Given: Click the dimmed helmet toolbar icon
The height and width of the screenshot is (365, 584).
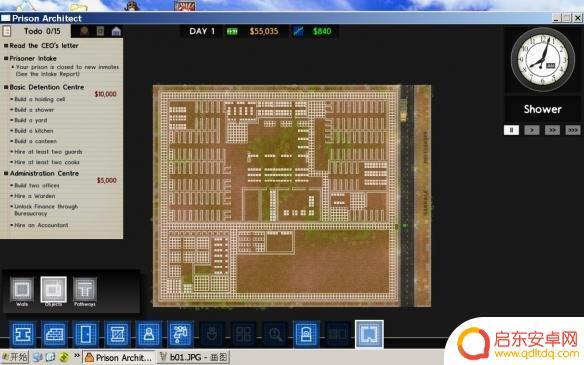Looking at the screenshot, I should 212,334.
